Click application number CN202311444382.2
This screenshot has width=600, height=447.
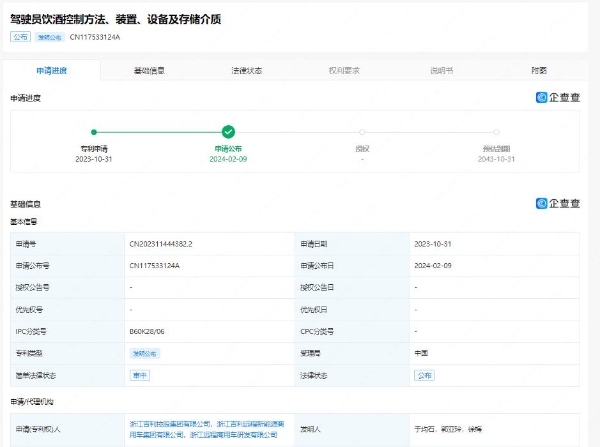click(x=161, y=244)
